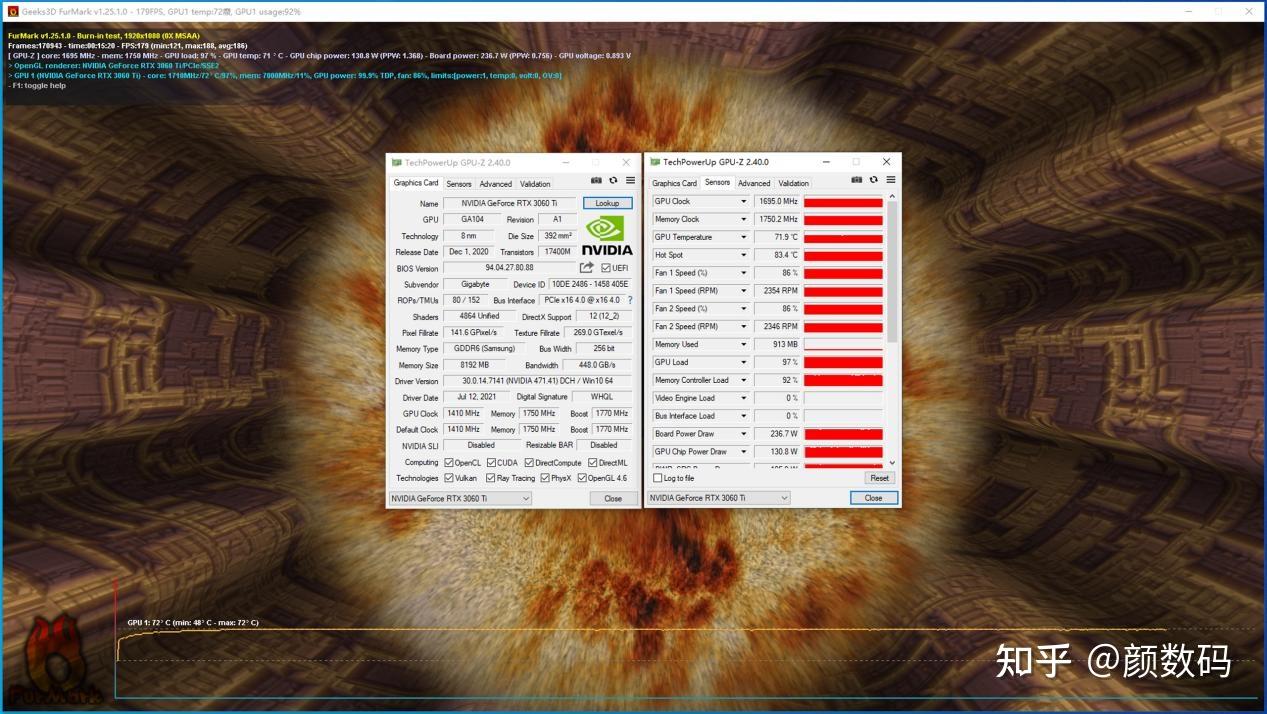The width and height of the screenshot is (1267, 714).
Task: Open the Memory Clock sensor dropdown
Action: click(743, 219)
